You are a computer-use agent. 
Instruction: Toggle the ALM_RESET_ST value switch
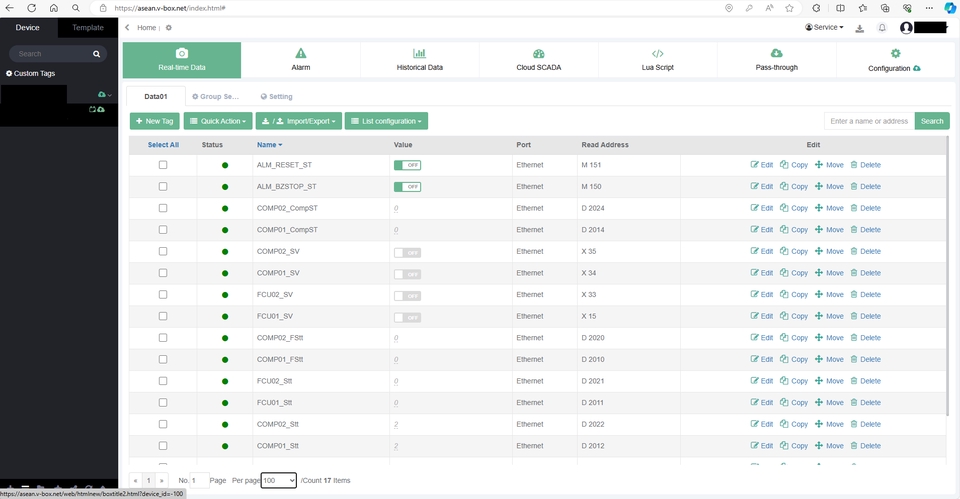[407, 165]
